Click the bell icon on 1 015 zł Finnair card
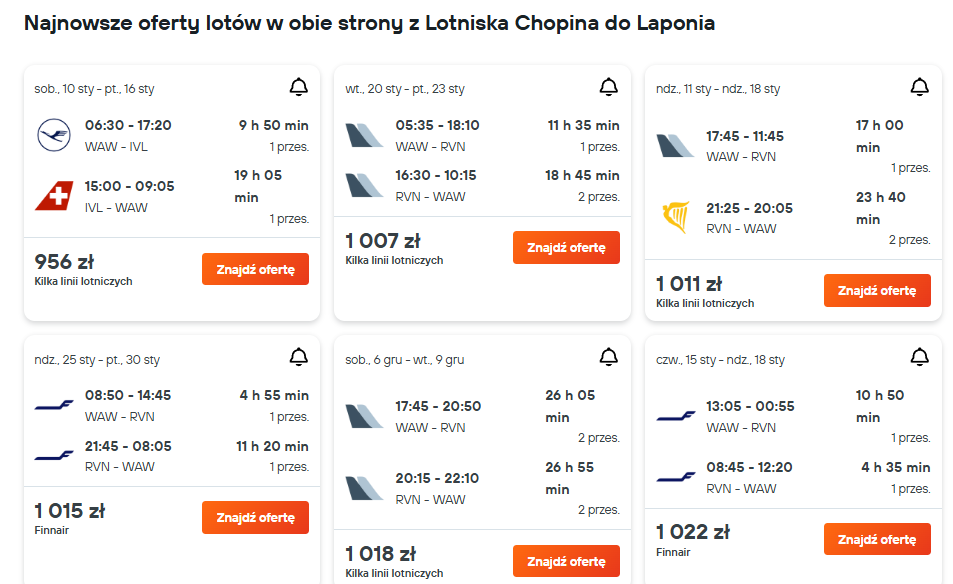The width and height of the screenshot is (953, 584). [298, 358]
